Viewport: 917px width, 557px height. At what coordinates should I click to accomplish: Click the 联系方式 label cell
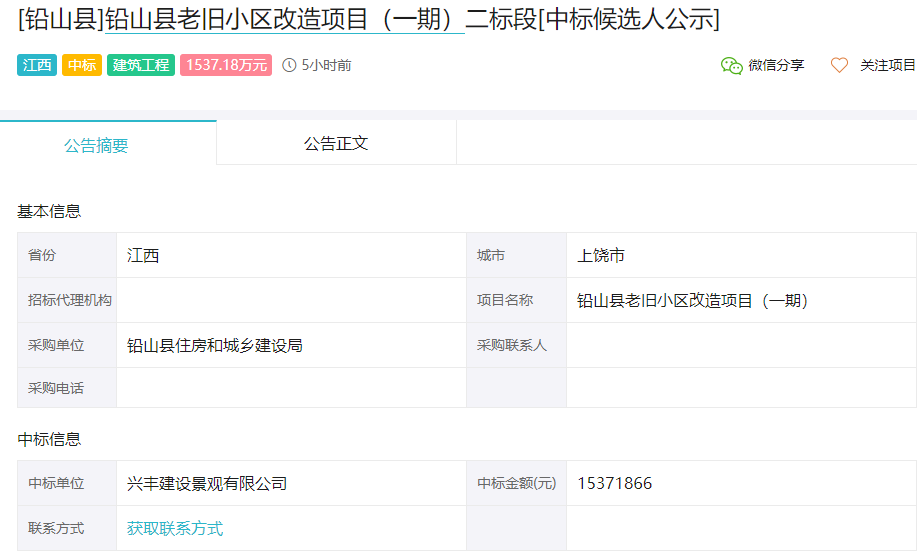(x=67, y=528)
